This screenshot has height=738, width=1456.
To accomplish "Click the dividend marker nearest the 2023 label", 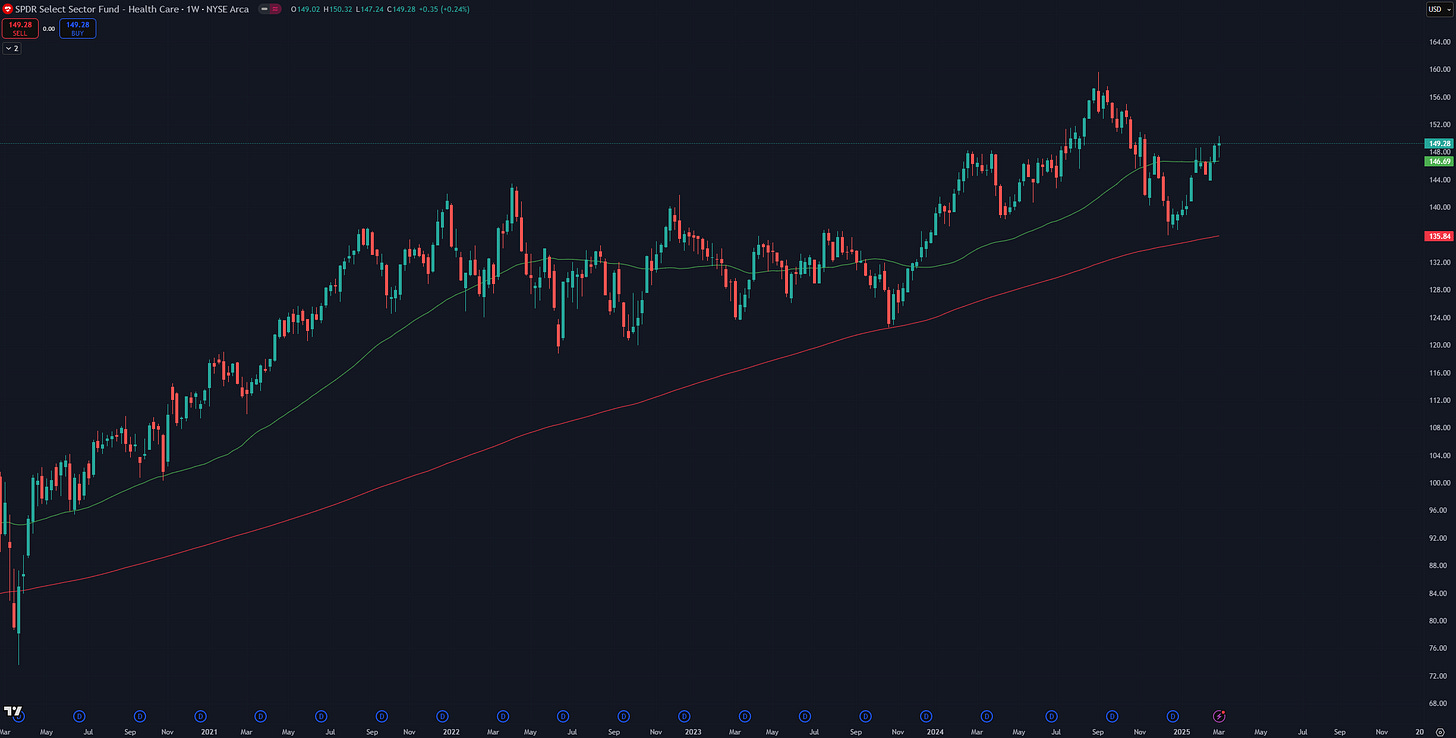I will pyautogui.click(x=684, y=716).
